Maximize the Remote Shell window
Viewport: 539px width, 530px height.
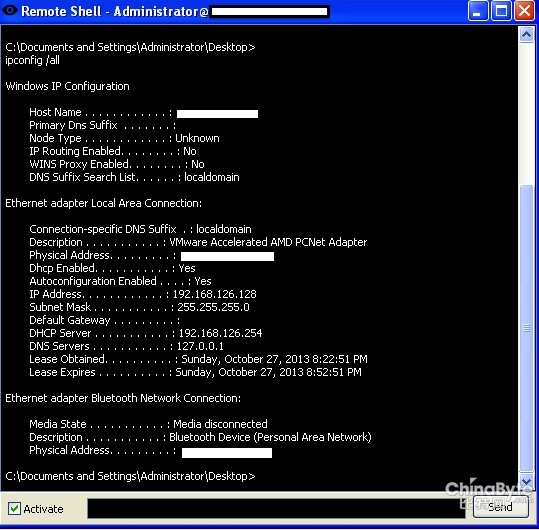[x=501, y=11]
